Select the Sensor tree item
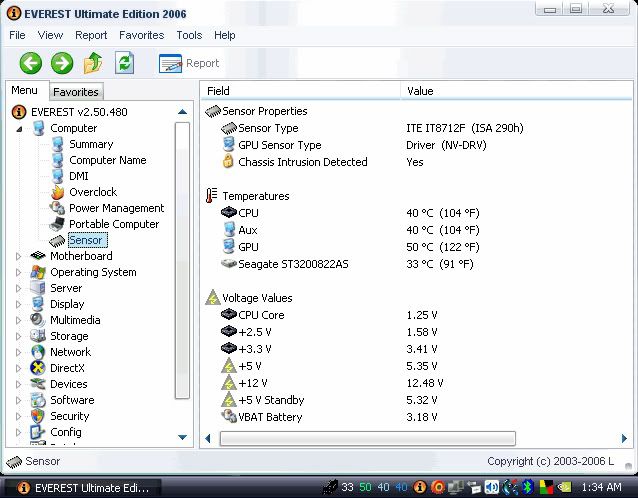 coord(87,240)
